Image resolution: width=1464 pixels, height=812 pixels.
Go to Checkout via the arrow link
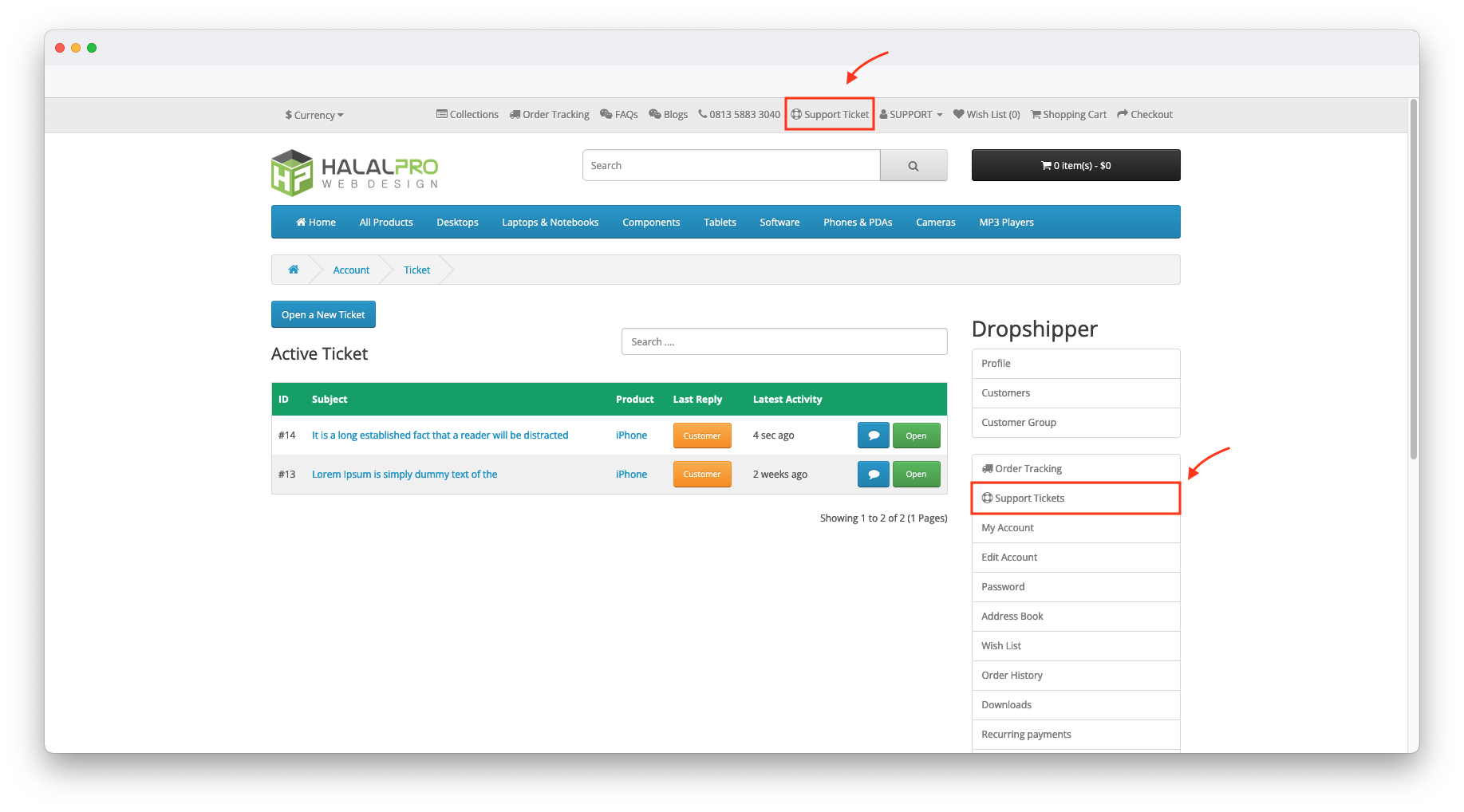(1145, 115)
